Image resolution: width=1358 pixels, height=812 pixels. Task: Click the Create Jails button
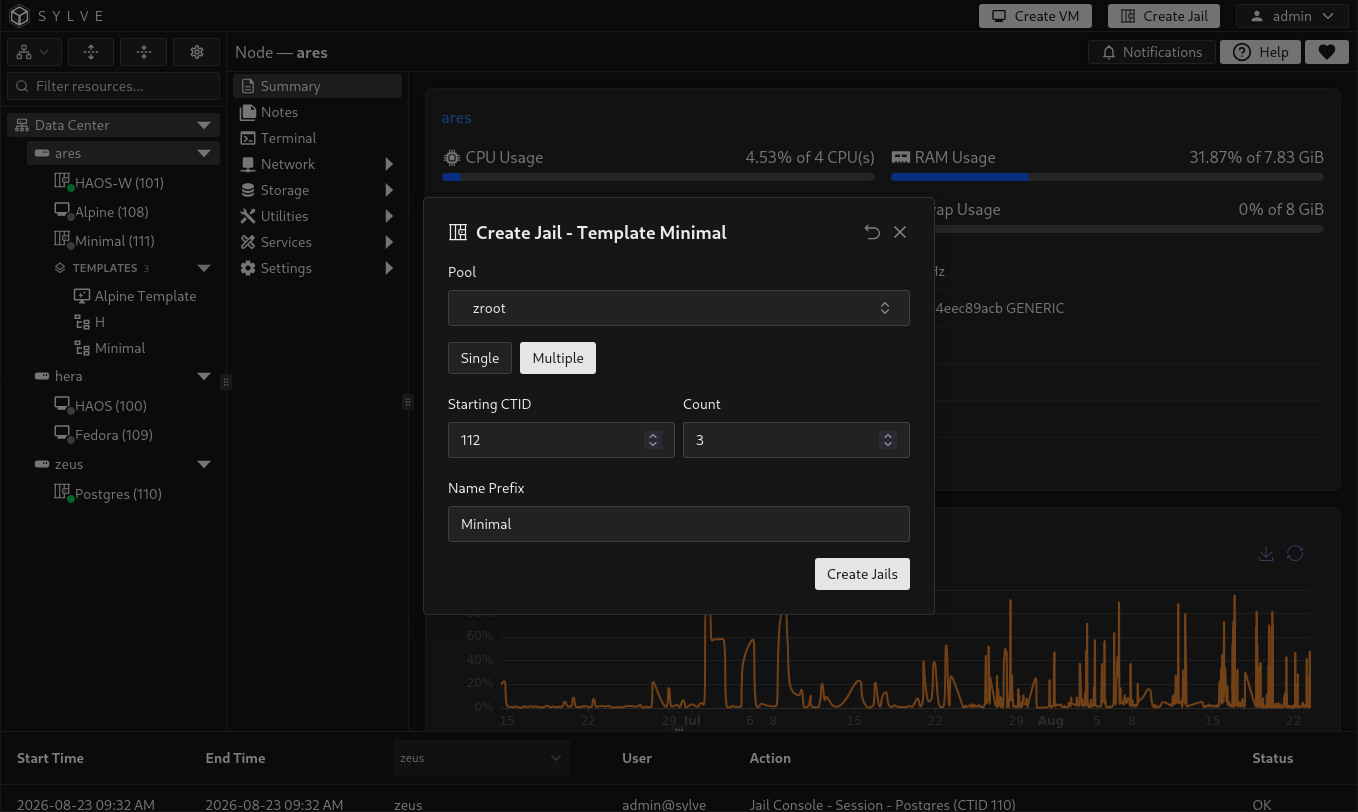862,574
